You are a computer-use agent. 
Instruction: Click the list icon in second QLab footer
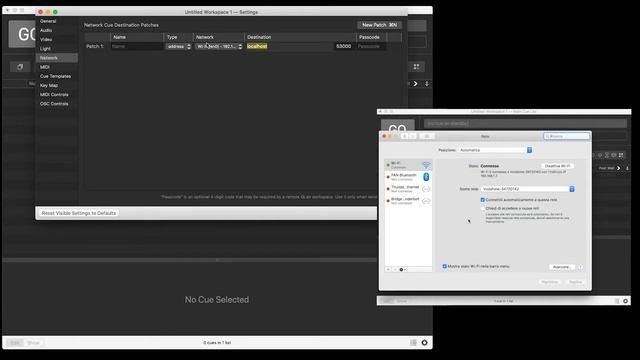pos(617,301)
